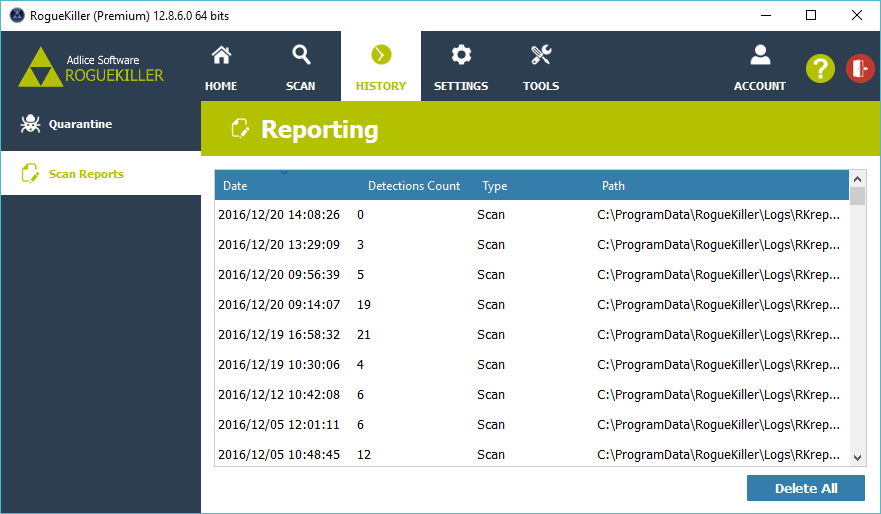Click the red exit door icon
The height and width of the screenshot is (514, 881).
(x=860, y=68)
